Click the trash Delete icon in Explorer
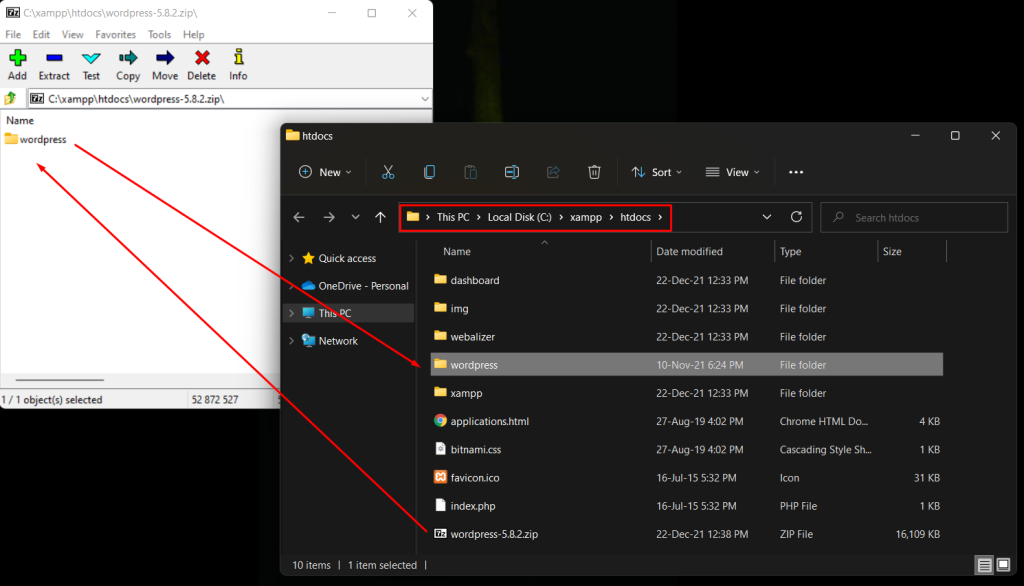The image size is (1024, 586). click(x=594, y=172)
